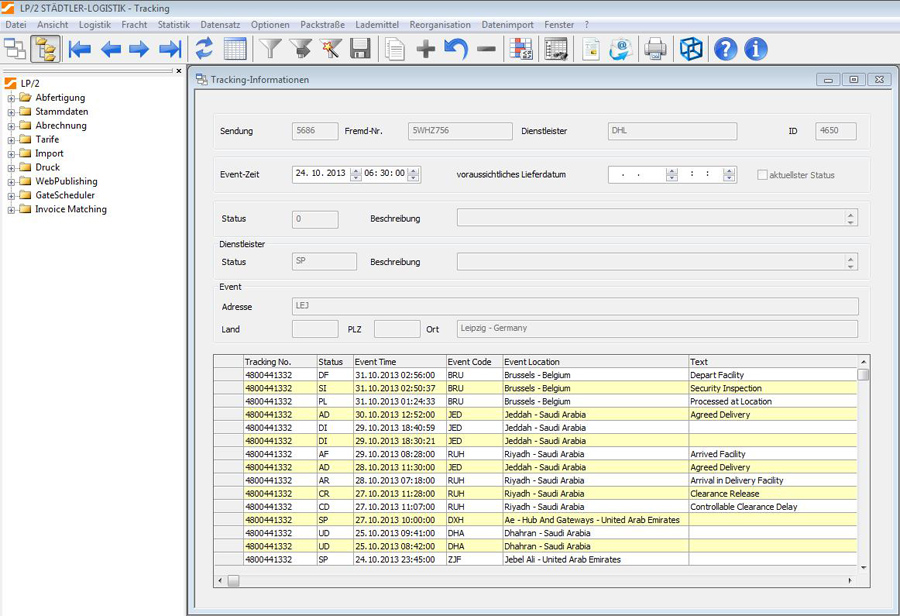Click the table's scroll down arrow
This screenshot has height=616, width=900.
pyautogui.click(x=863, y=568)
